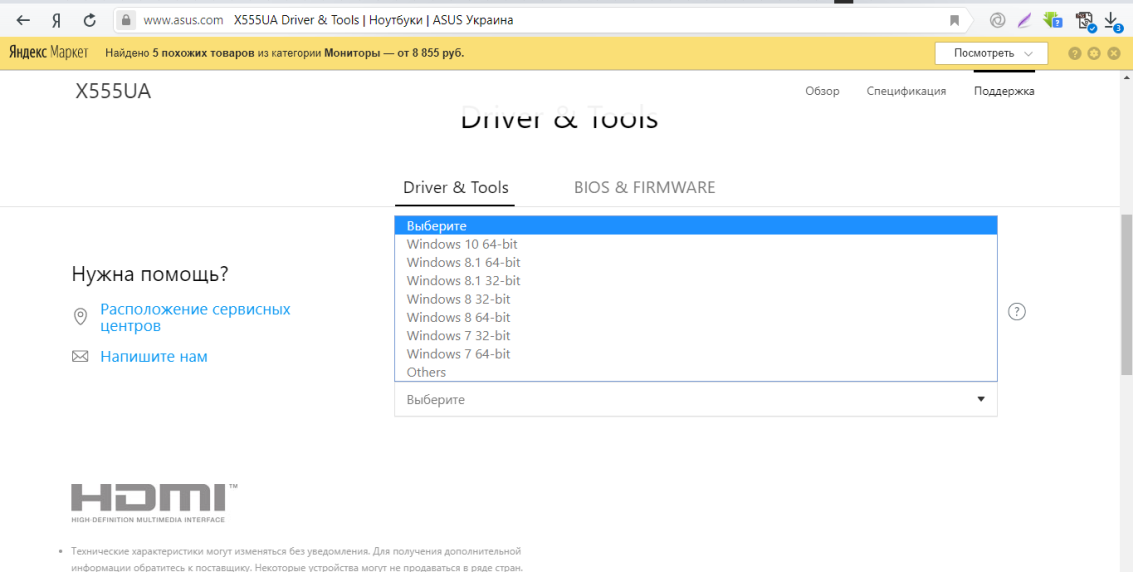Click the padlock site security icon
The width and height of the screenshot is (1133, 572).
(126, 20)
